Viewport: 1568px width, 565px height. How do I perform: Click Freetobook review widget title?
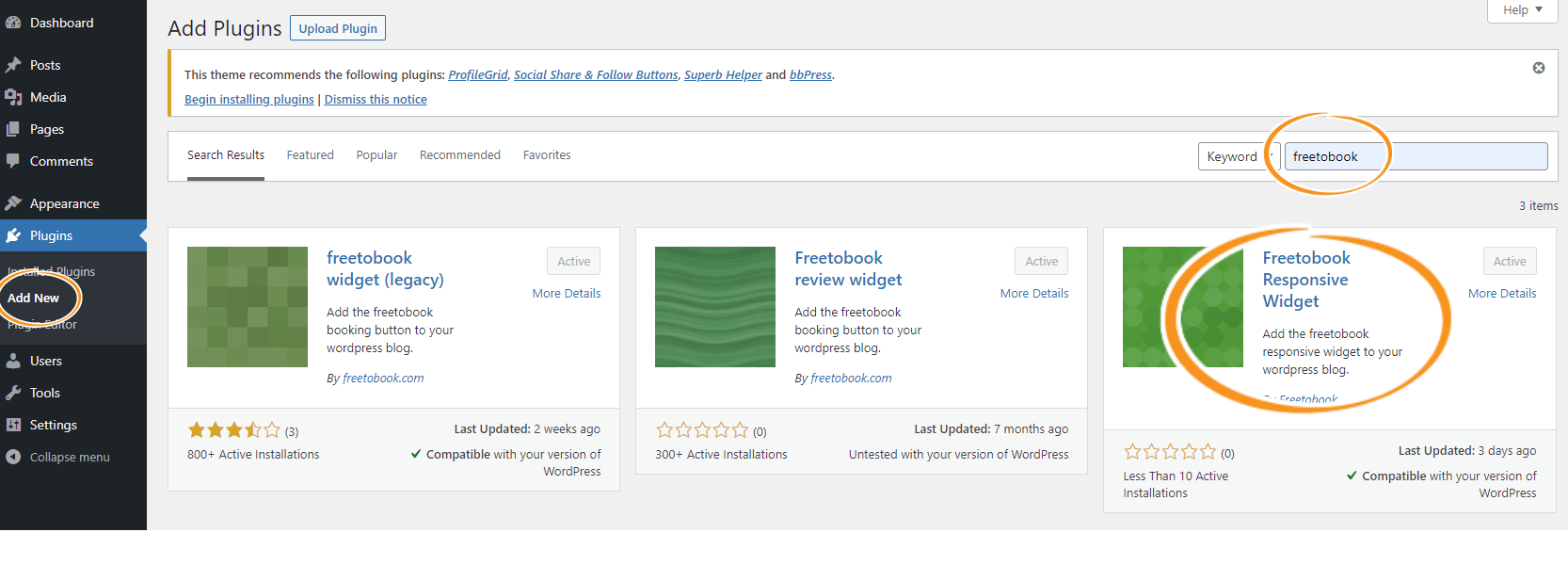coord(848,268)
